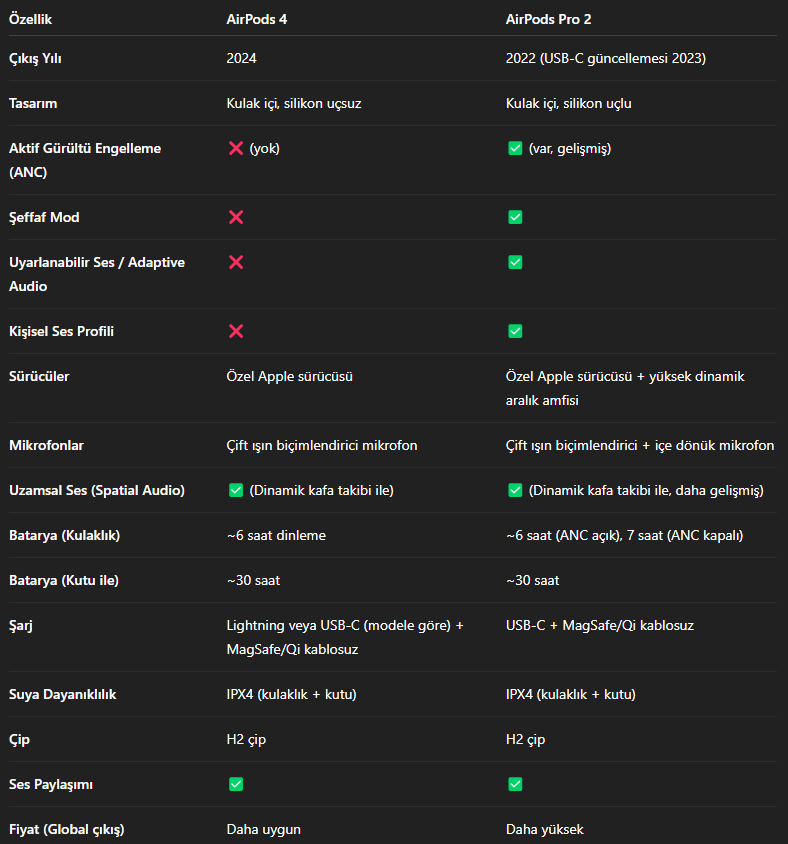Click 'Lightning veya USB-C (modele göre)' cell
The height and width of the screenshot is (844, 788).
click(x=344, y=637)
